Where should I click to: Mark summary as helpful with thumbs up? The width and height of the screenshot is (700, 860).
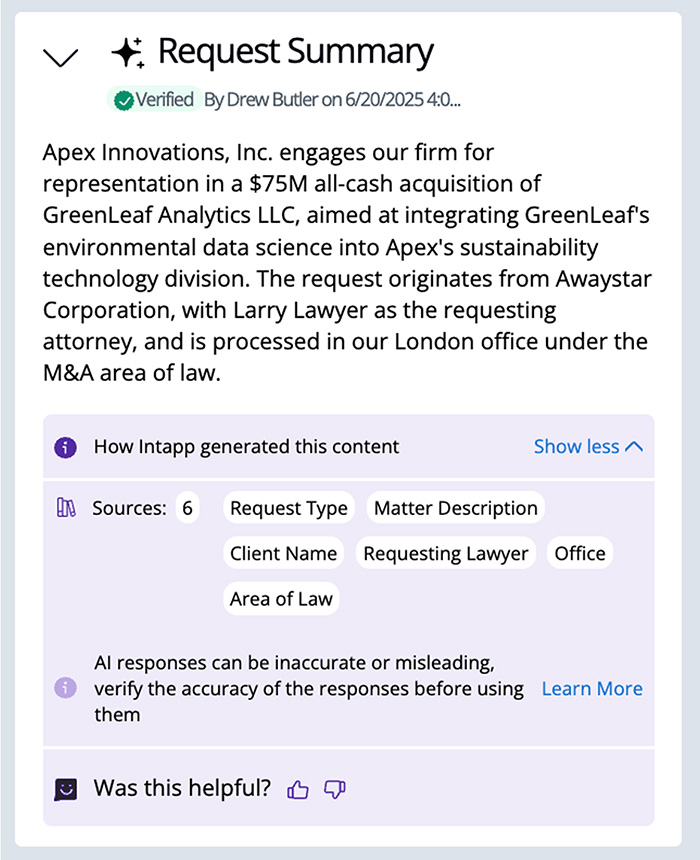298,790
